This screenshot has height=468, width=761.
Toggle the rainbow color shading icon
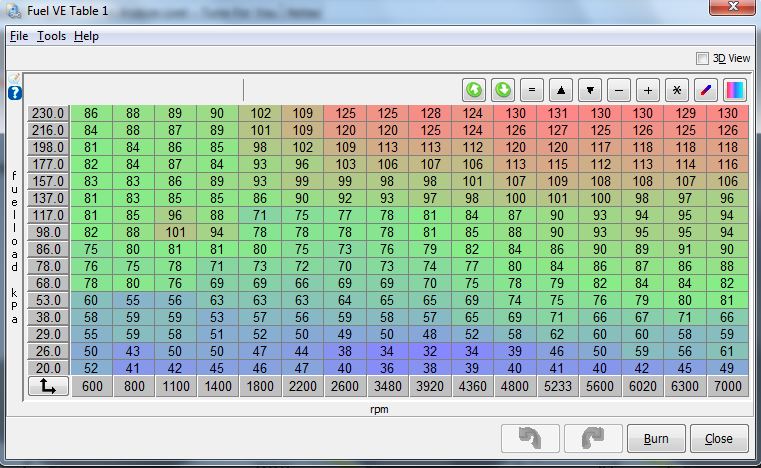click(x=735, y=90)
